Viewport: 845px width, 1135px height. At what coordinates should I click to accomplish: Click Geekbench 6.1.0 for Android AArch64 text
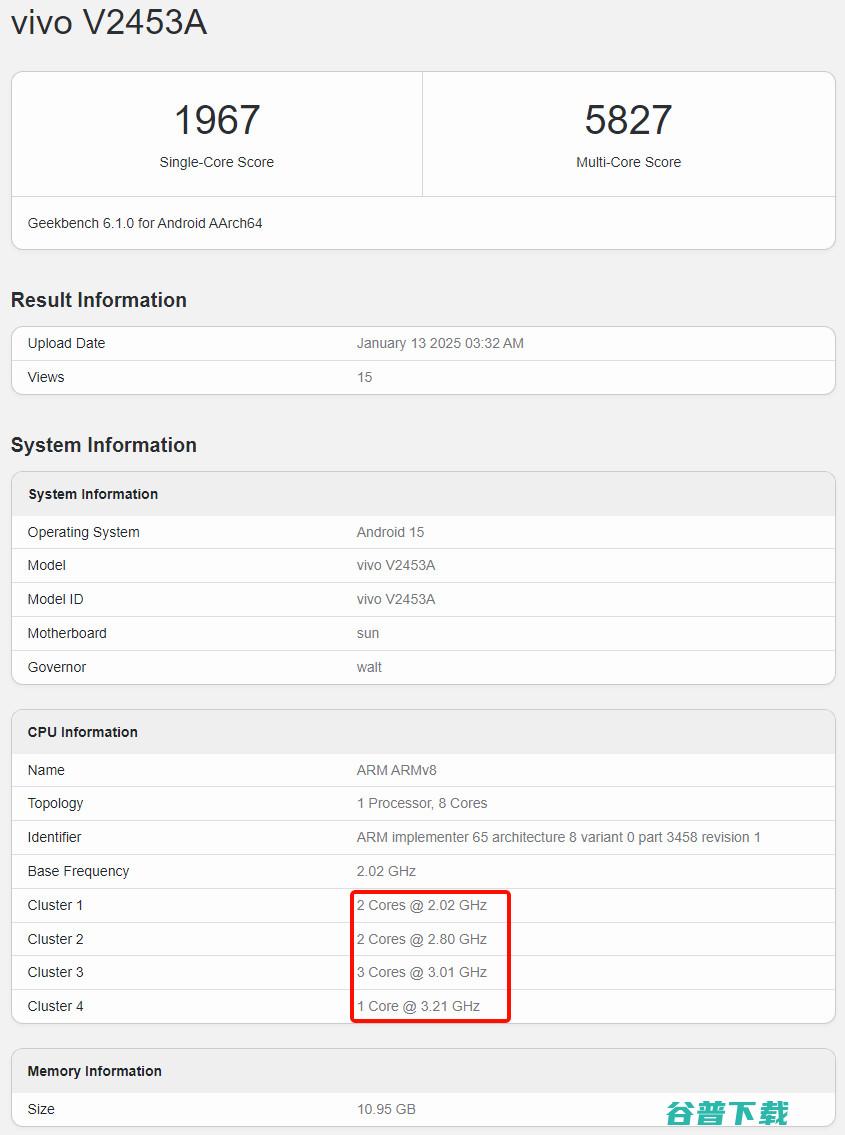click(x=145, y=223)
